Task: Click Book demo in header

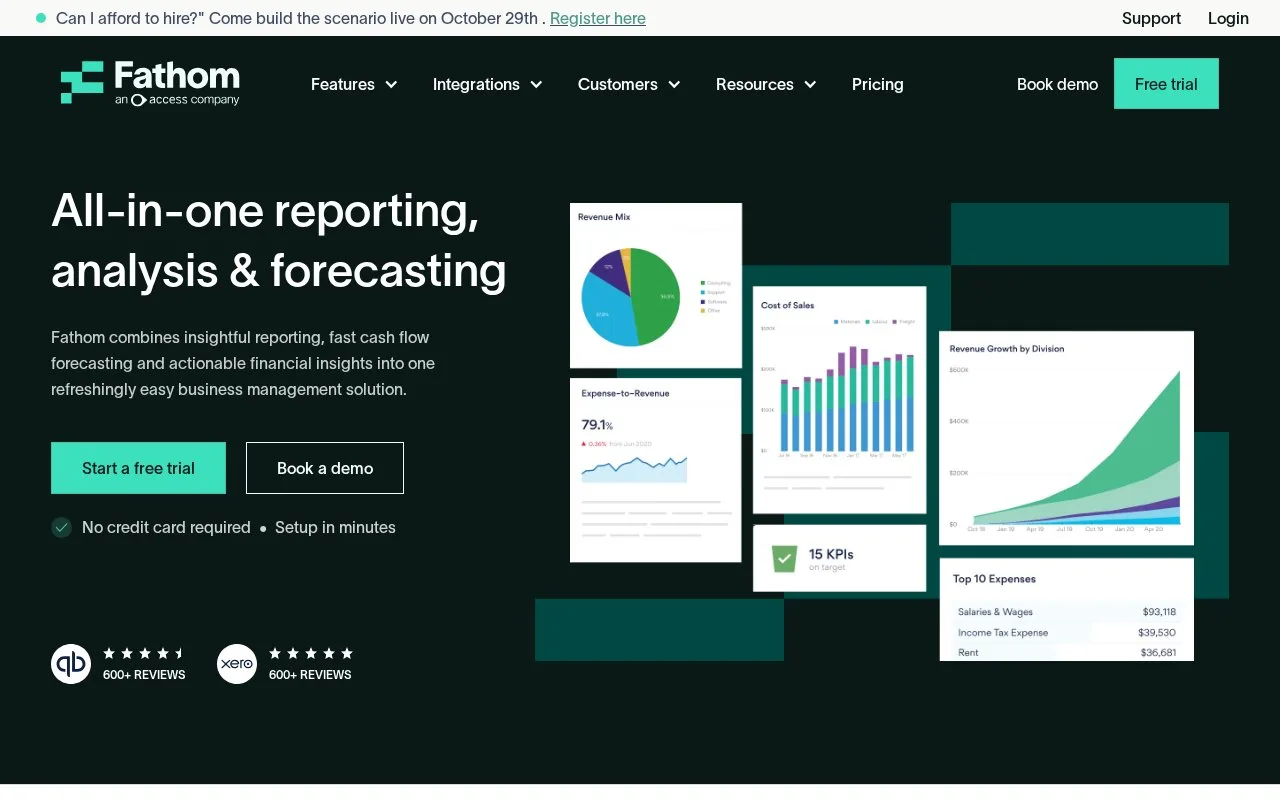Action: pos(1057,84)
